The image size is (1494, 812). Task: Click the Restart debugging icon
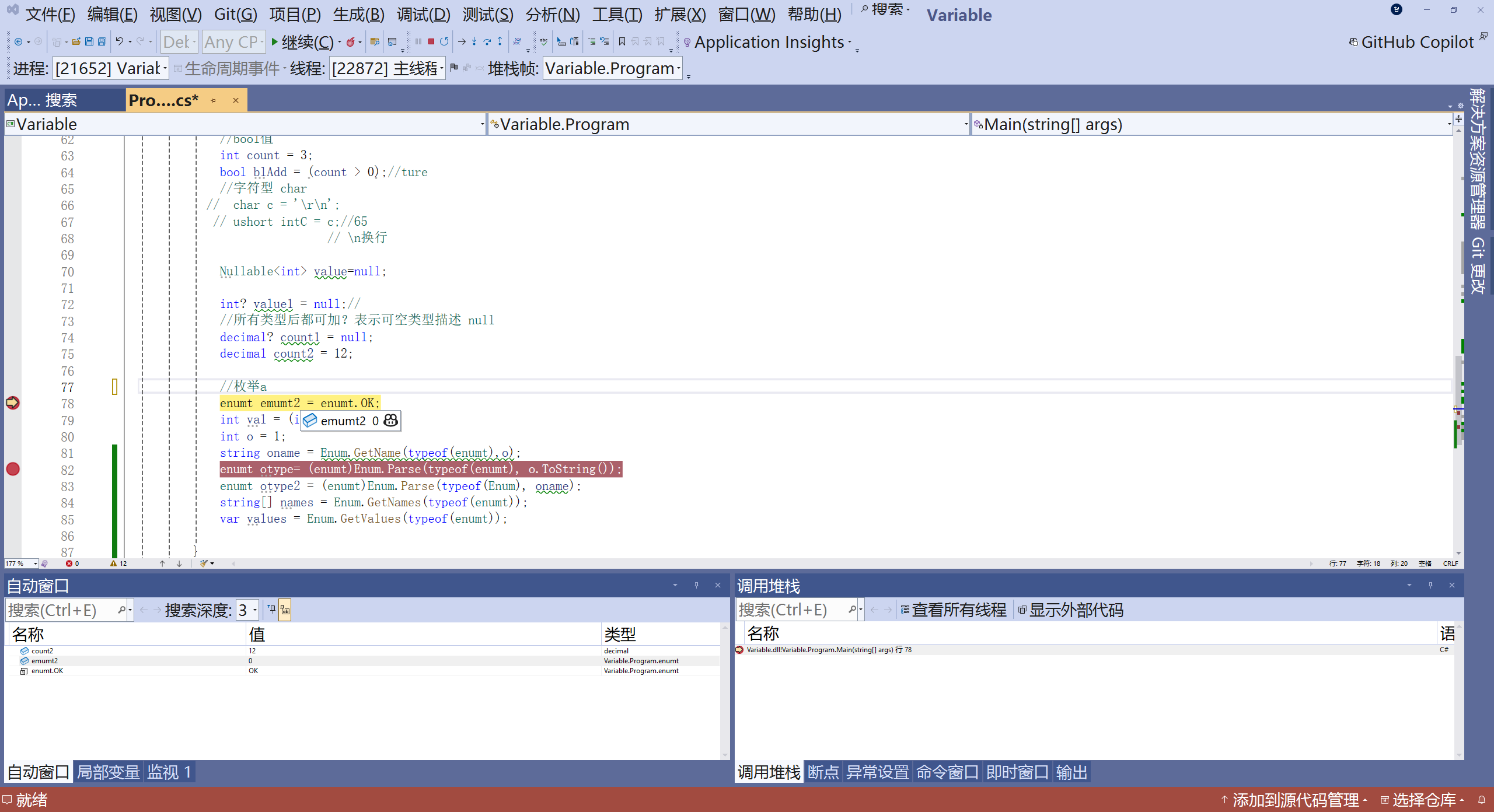click(x=444, y=41)
